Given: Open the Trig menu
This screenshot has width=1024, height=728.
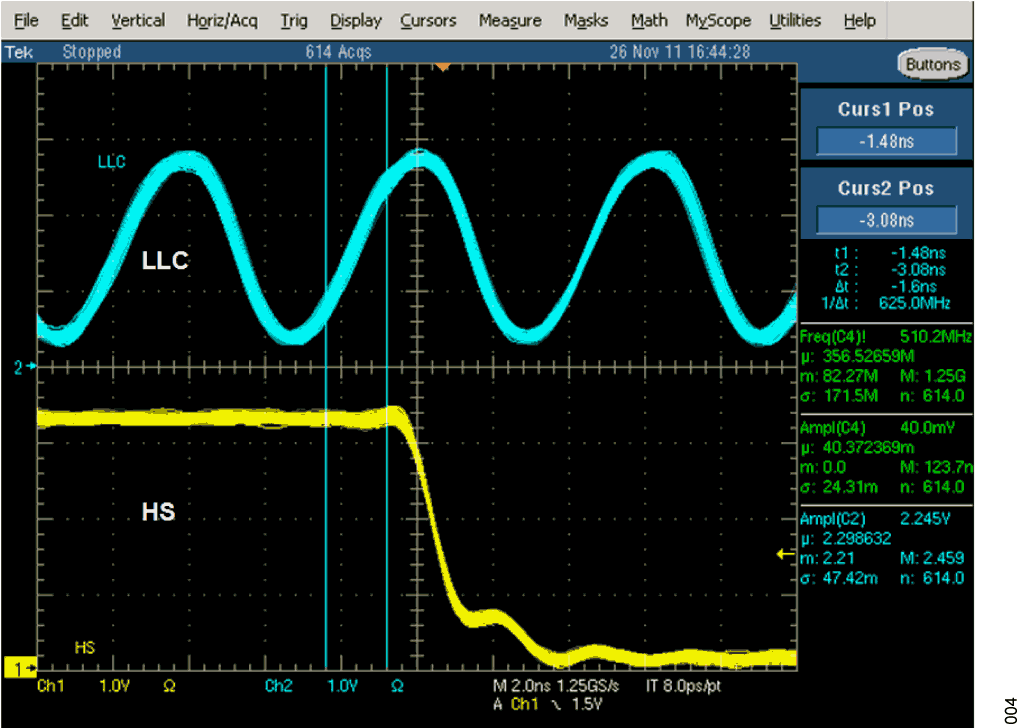Looking at the screenshot, I should (x=294, y=20).
